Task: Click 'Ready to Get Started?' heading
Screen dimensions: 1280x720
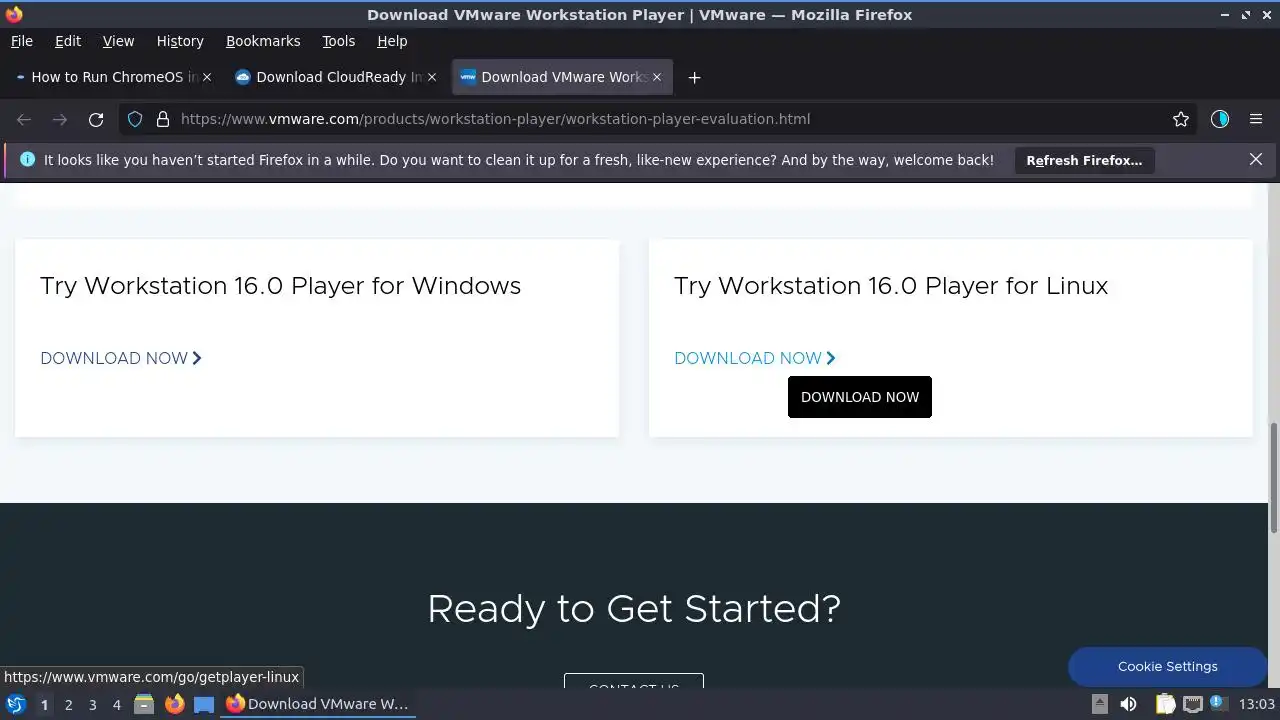Action: (x=634, y=608)
